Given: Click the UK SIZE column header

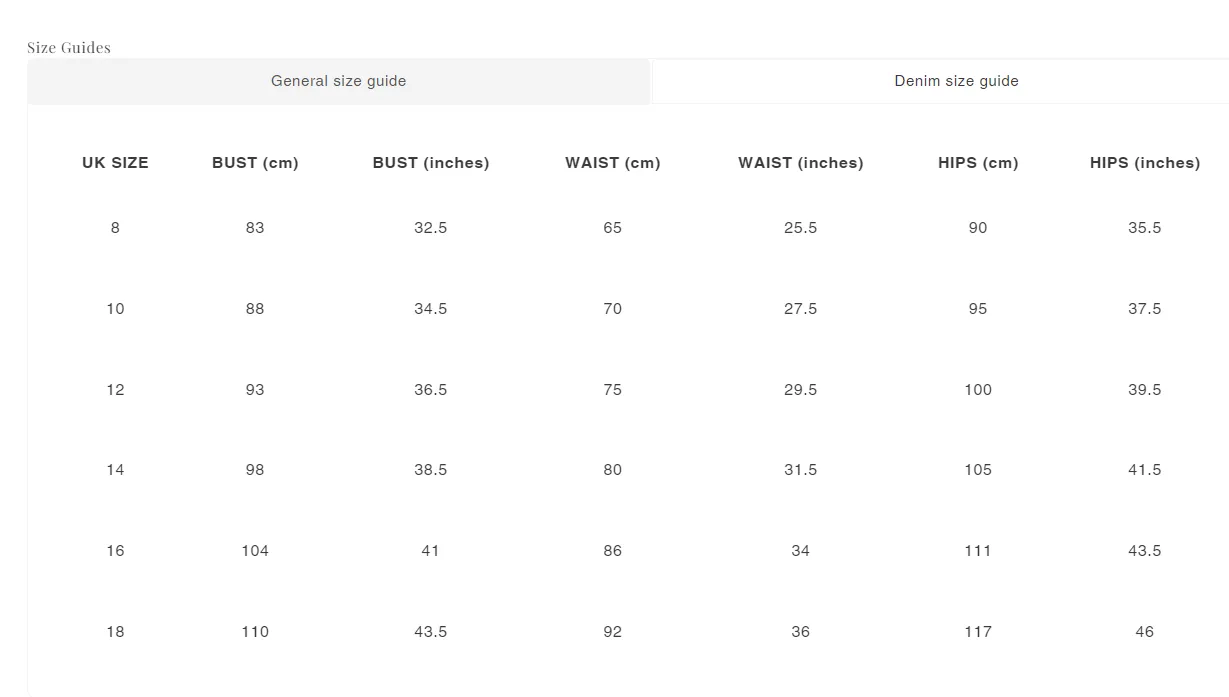Looking at the screenshot, I should point(115,163).
